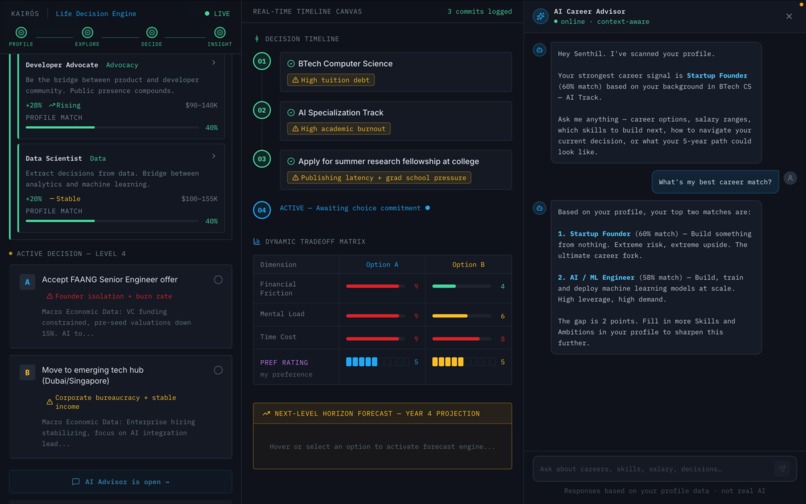Click the High academic burnout warning tag

point(339,129)
